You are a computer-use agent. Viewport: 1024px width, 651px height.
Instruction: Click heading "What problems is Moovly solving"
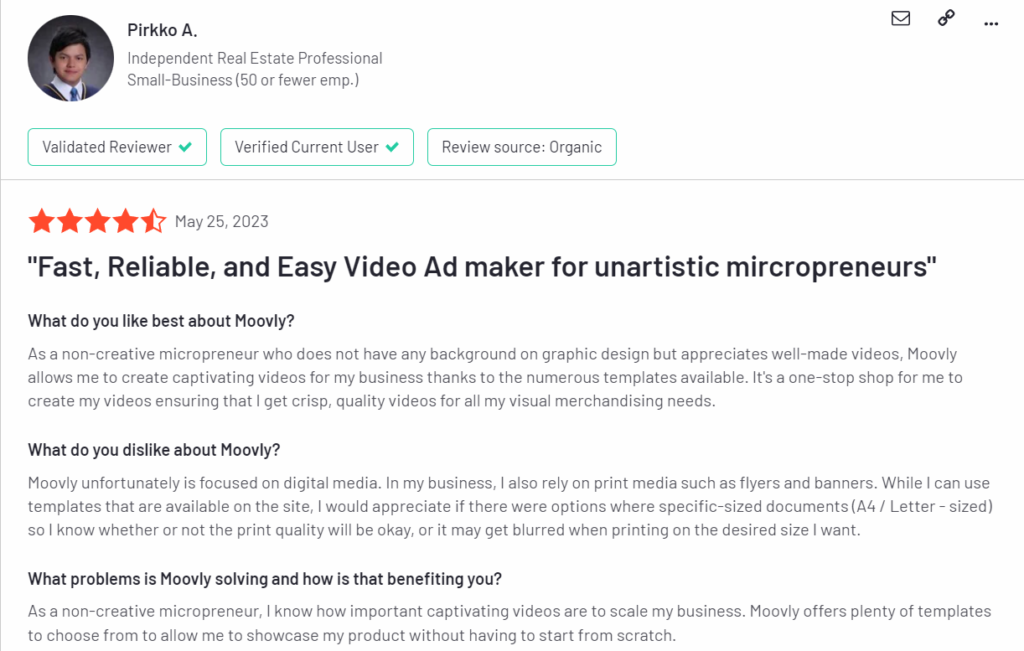click(264, 579)
